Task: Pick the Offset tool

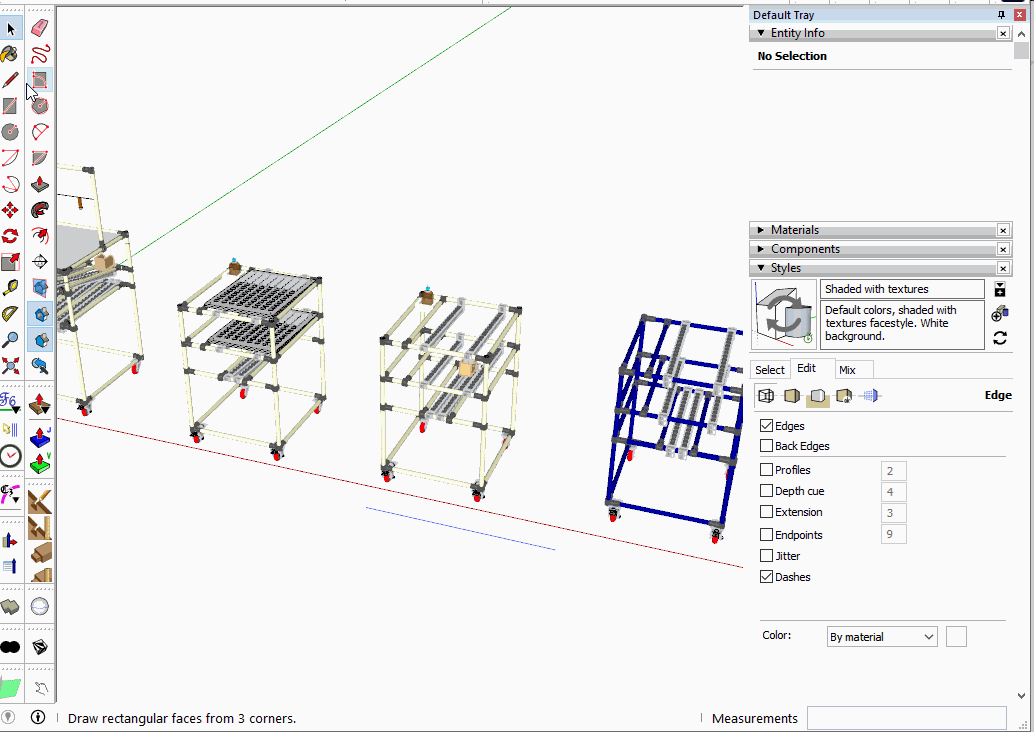Action: tap(40, 236)
